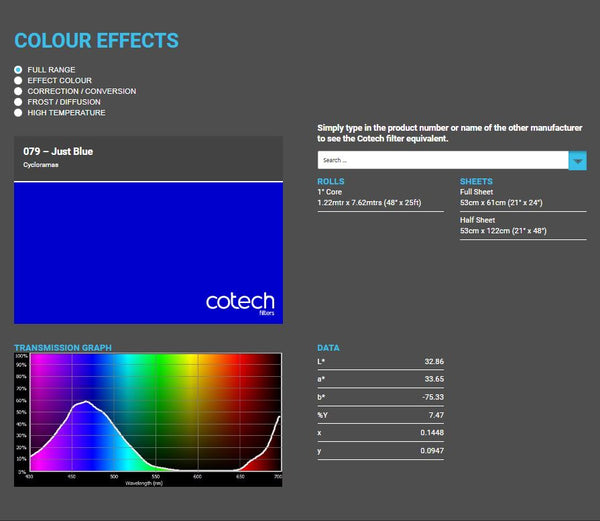Click the Search text field
This screenshot has width=600, height=521.
point(442,160)
